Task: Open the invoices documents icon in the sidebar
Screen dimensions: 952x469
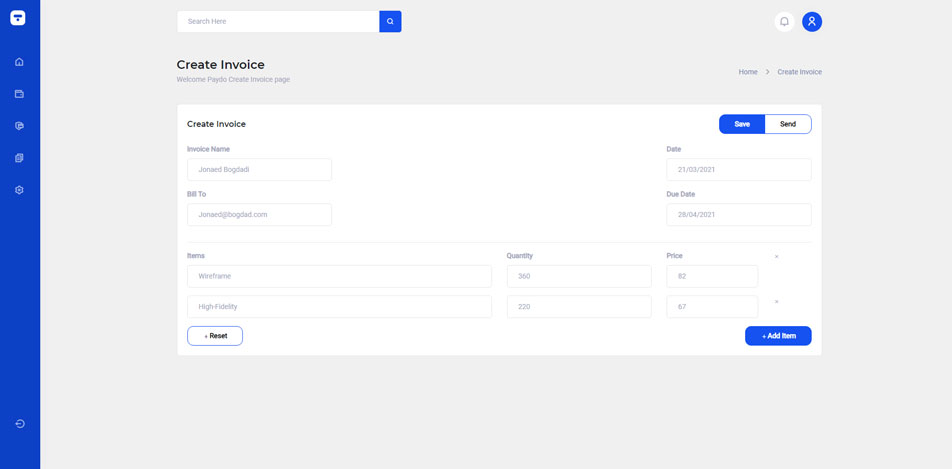Action: [19, 158]
